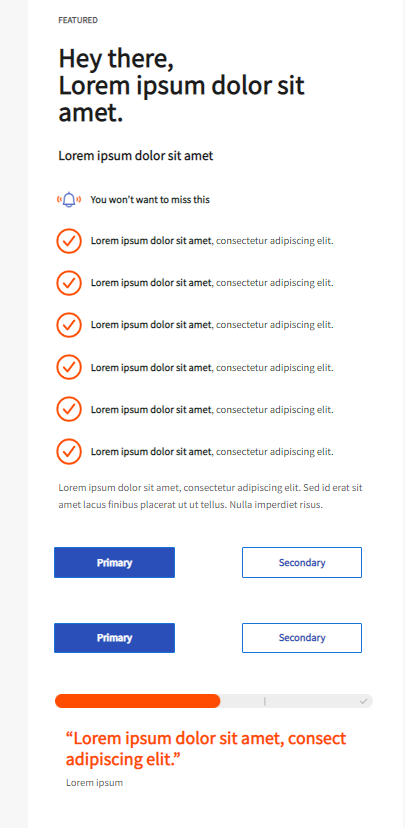Click the orange quote text
This screenshot has width=405, height=828.
pos(206,749)
